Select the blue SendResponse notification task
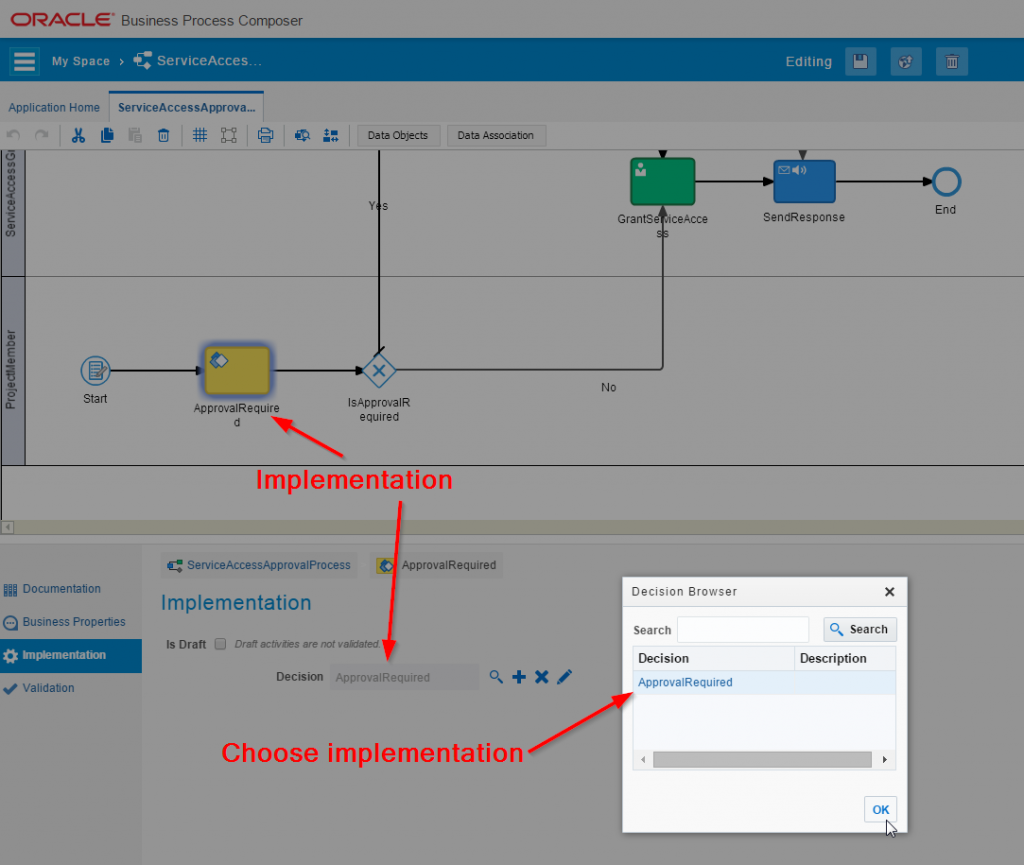 coord(804,181)
